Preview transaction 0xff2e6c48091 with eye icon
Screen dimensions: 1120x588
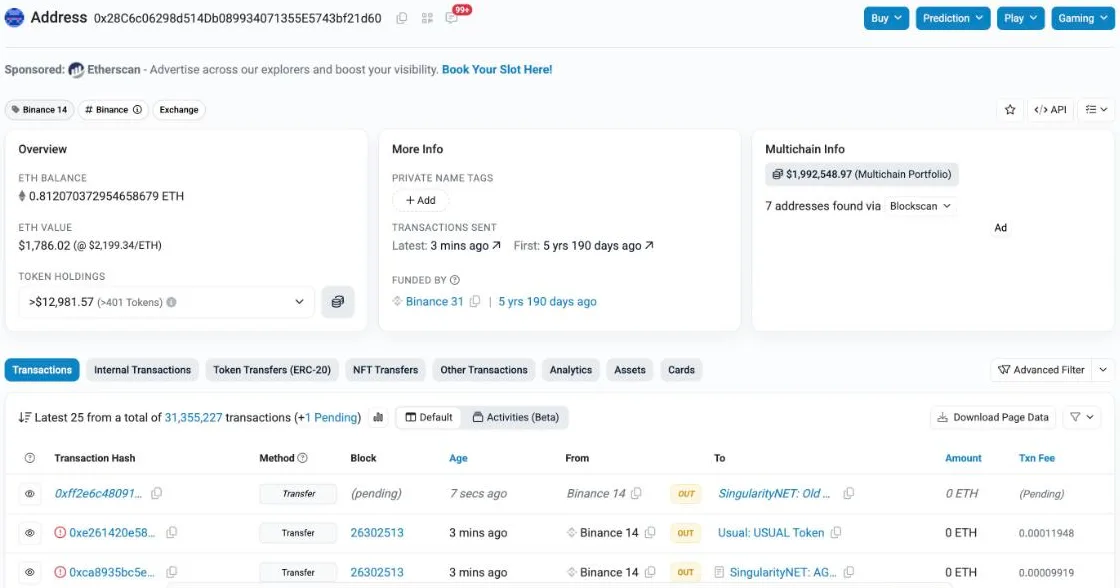[29, 494]
